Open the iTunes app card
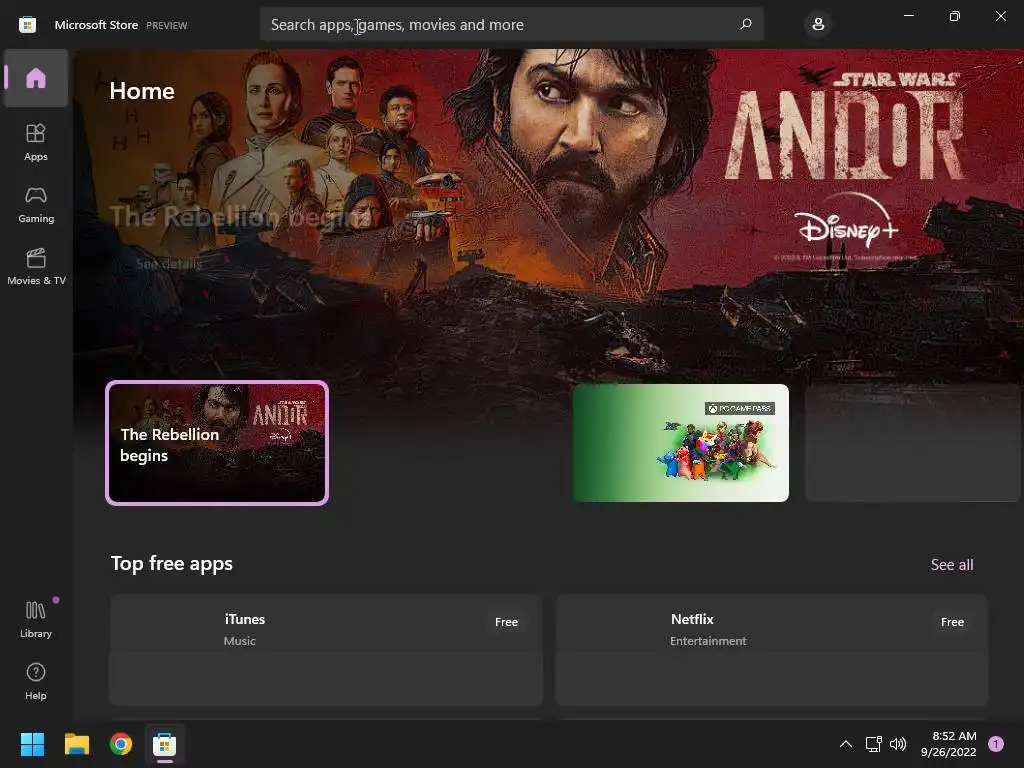This screenshot has width=1024, height=768. coord(325,650)
